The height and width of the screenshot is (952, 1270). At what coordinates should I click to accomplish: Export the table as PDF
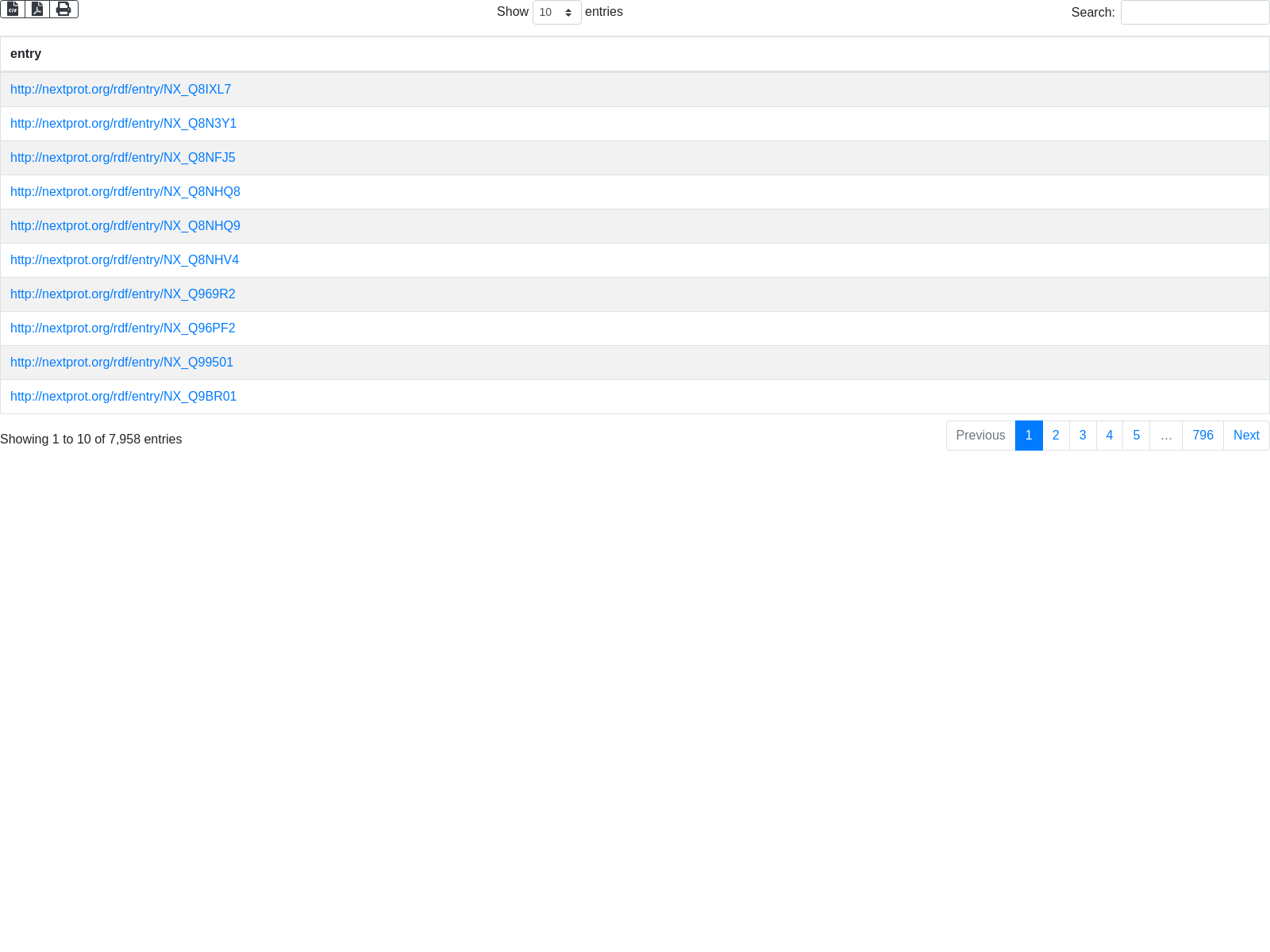click(x=37, y=9)
